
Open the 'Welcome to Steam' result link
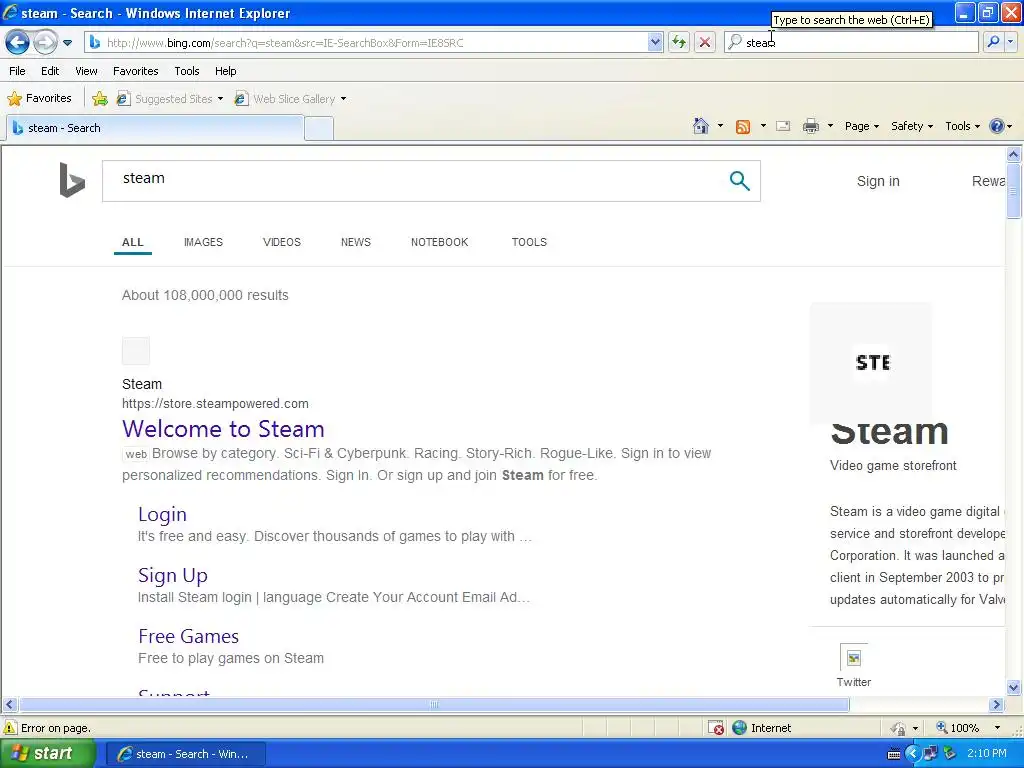[223, 429]
